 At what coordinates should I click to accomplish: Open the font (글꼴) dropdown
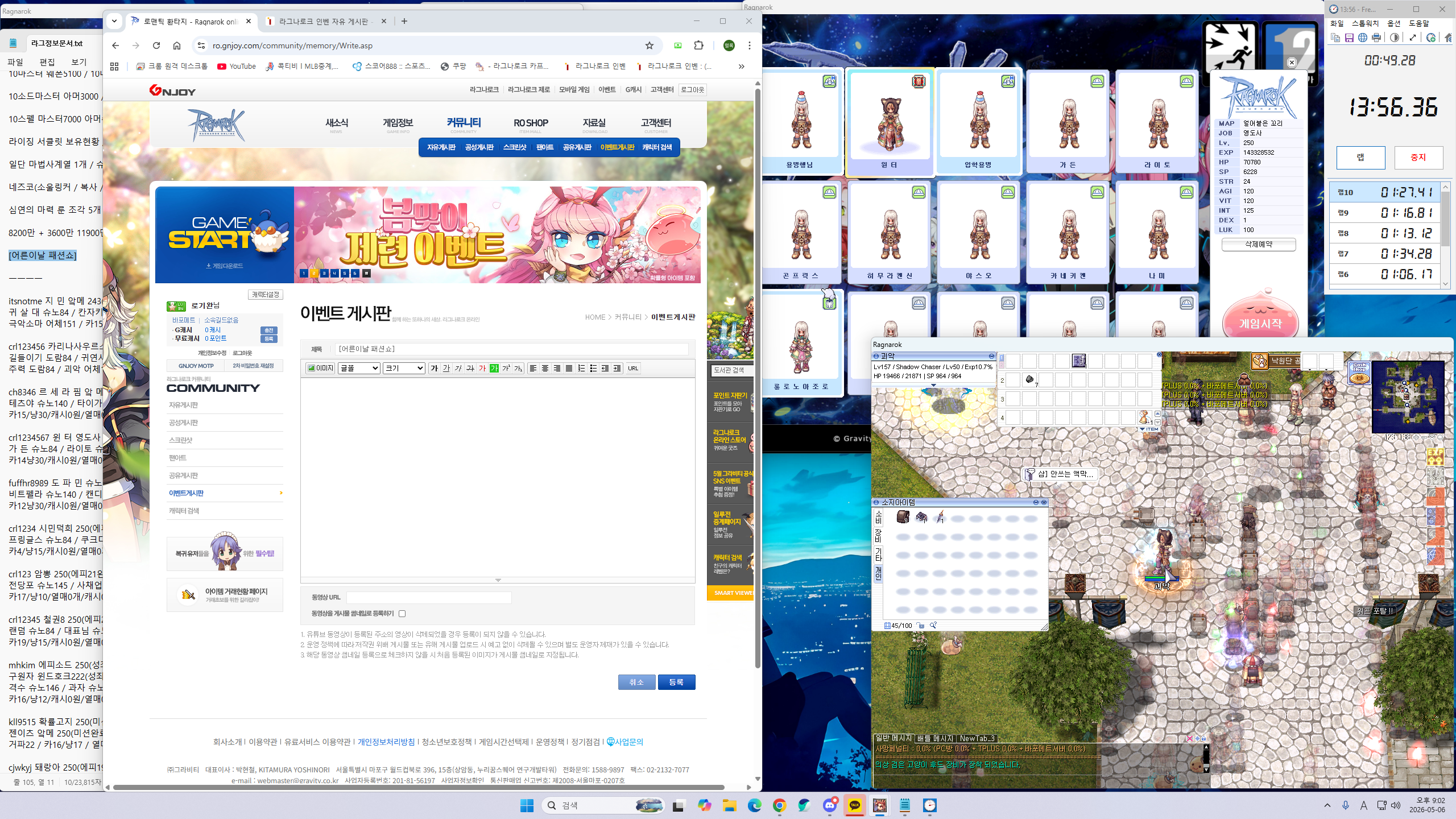click(359, 369)
